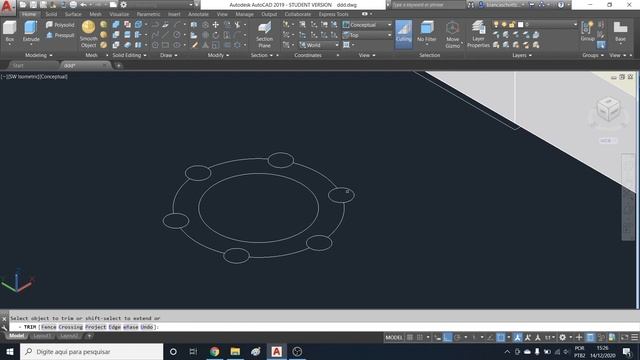Viewport: 640px width, 360px height.
Task: Toggle object snap in status bar
Action: tap(500, 338)
